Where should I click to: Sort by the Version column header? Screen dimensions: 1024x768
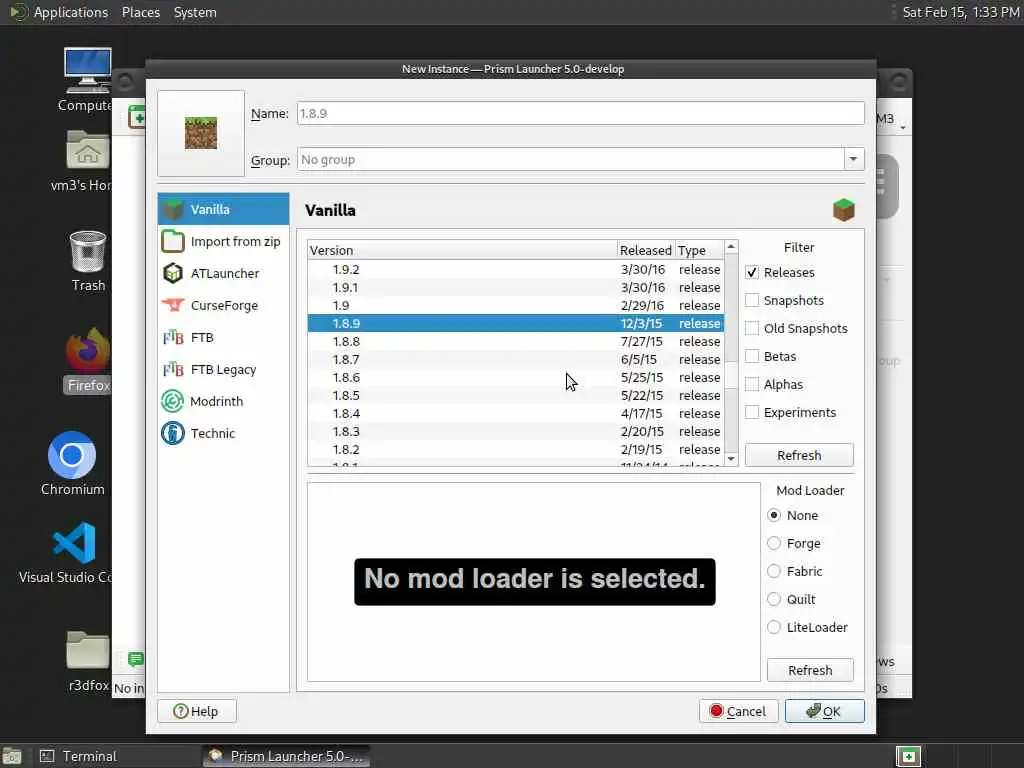462,250
